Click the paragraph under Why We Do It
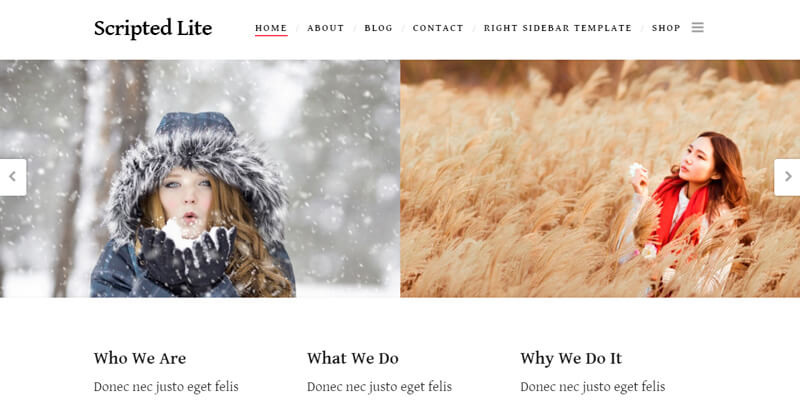The width and height of the screenshot is (800, 400). click(593, 387)
